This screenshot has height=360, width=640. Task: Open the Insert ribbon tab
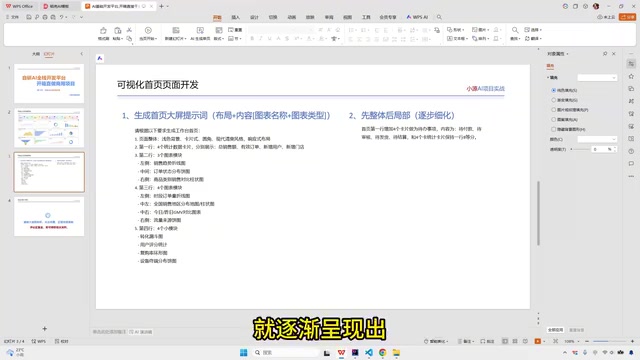pos(236,17)
